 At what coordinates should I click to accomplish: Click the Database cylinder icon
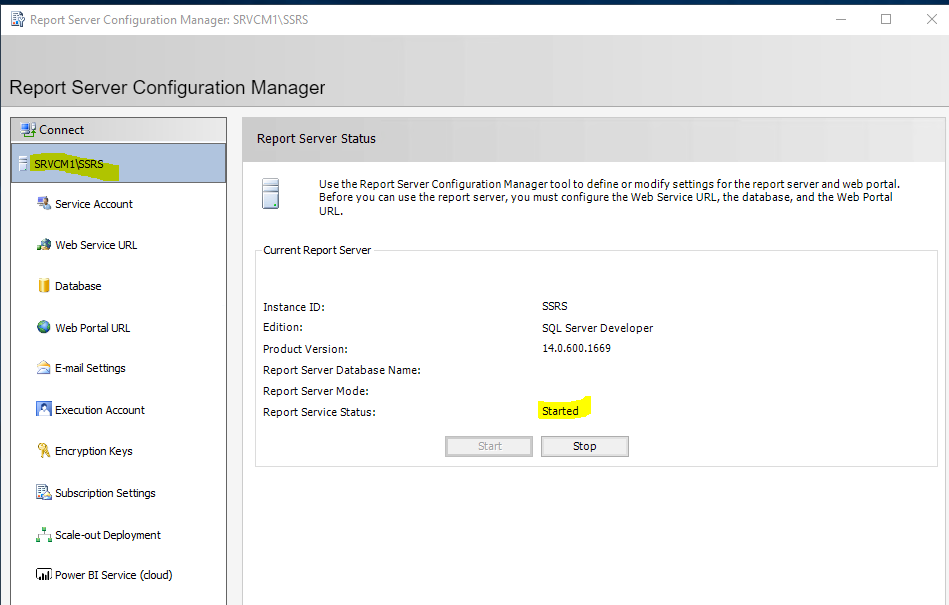tap(44, 286)
